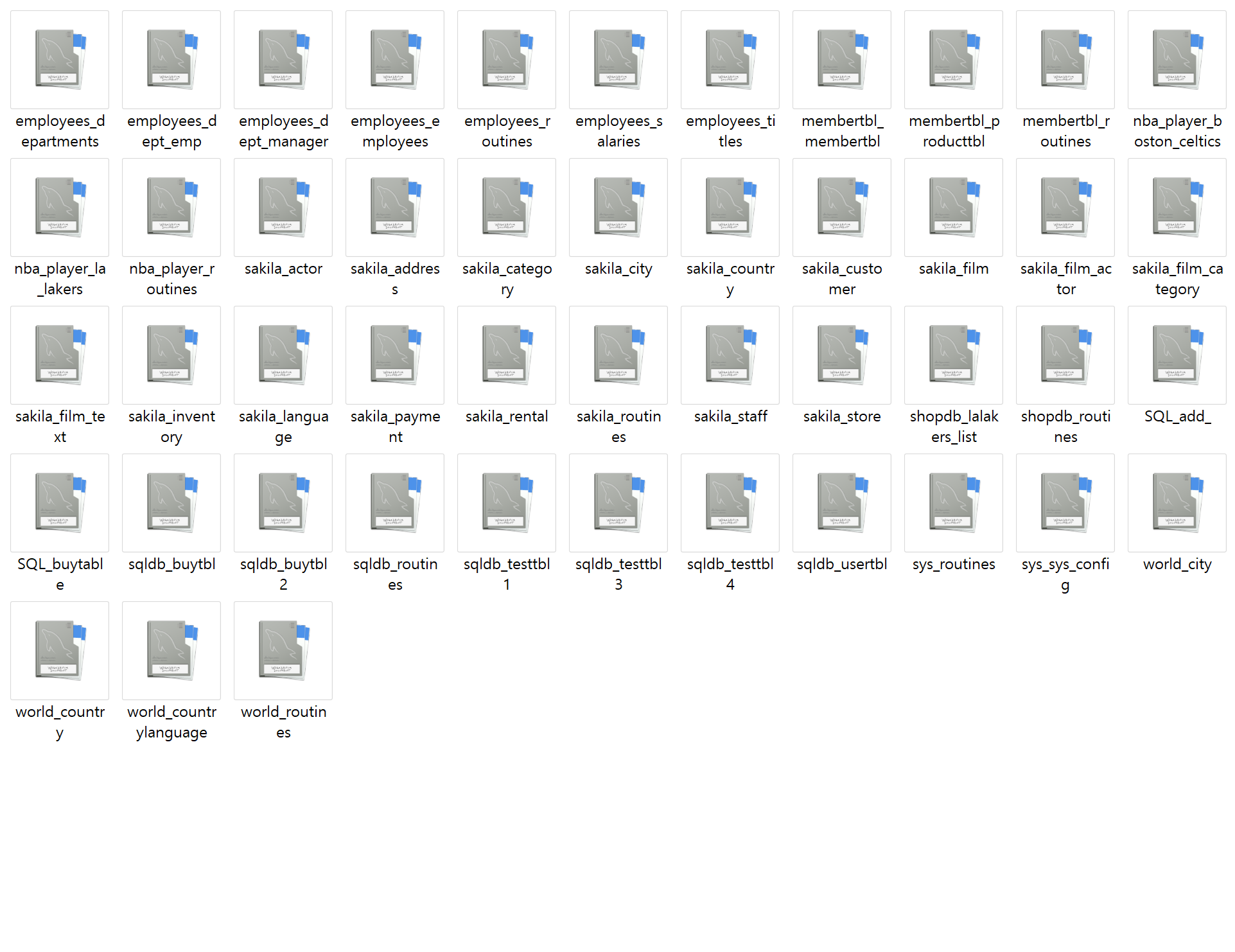Click the SQL_add_ file icon

1177,355
